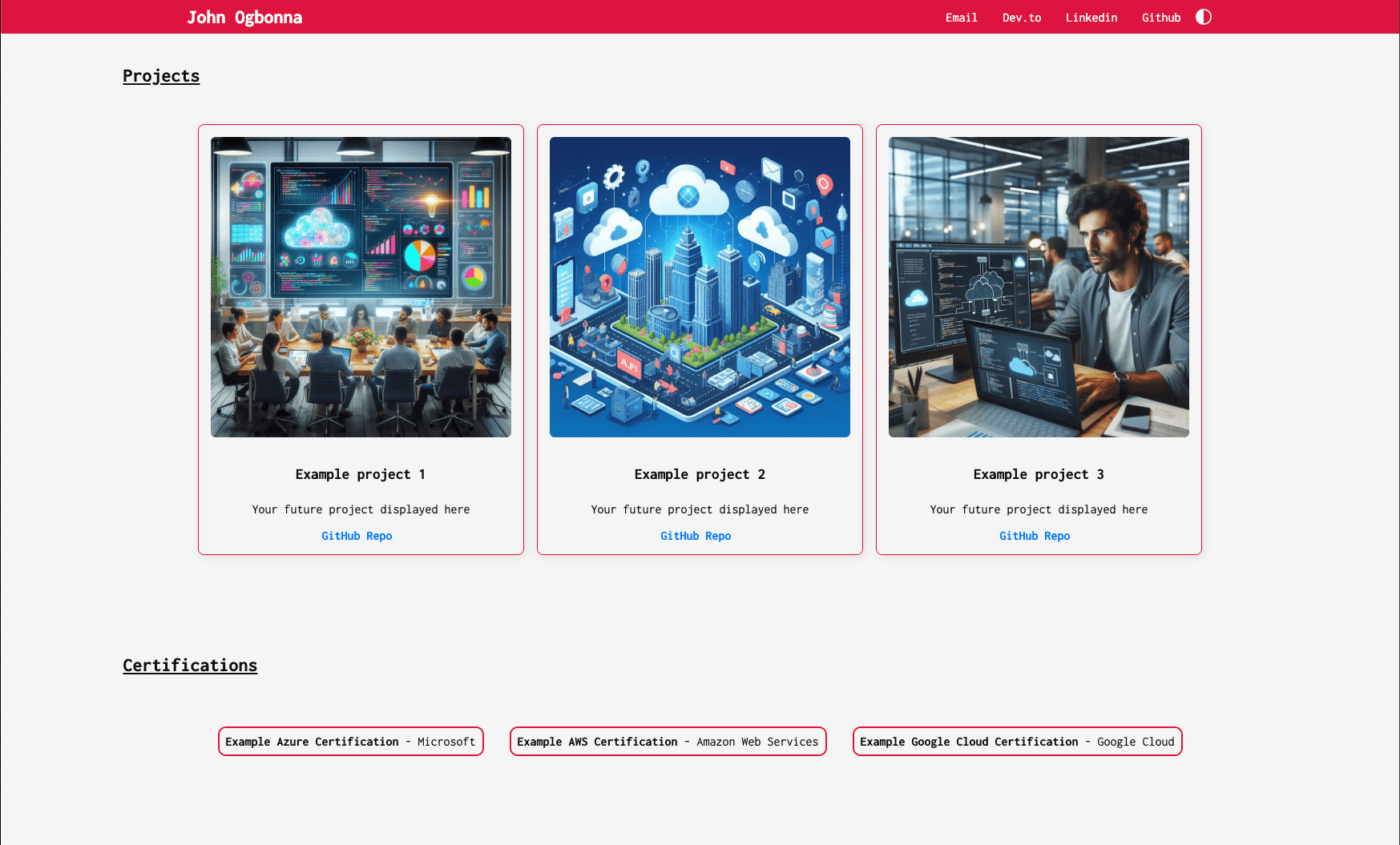Click the Example project 3 title
The height and width of the screenshot is (845, 1400).
[x=1039, y=474]
